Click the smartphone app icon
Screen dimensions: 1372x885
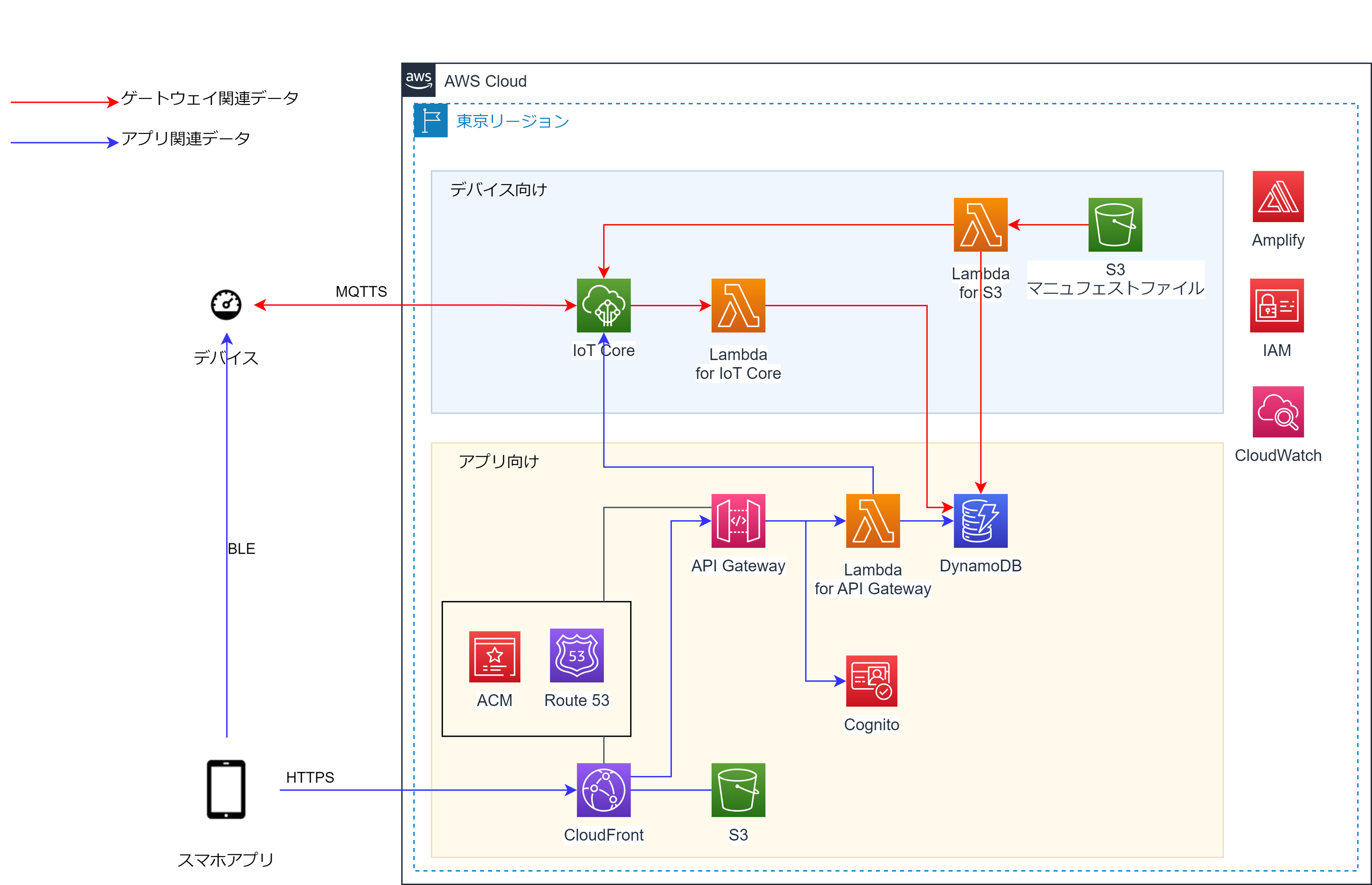click(x=226, y=790)
